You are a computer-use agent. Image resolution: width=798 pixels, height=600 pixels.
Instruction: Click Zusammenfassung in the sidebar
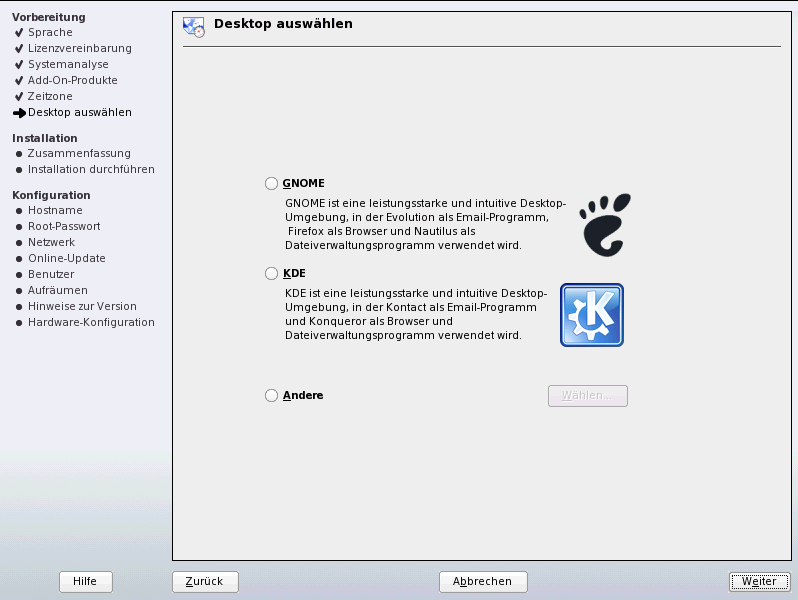(79, 153)
